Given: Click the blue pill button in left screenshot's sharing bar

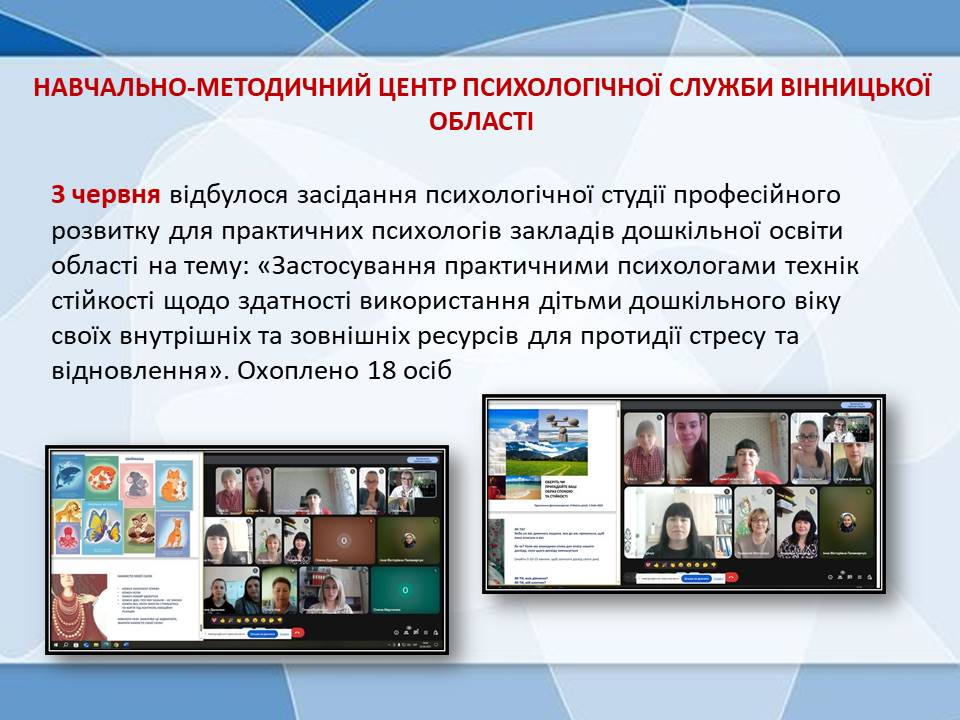Looking at the screenshot, I should click(x=263, y=634).
